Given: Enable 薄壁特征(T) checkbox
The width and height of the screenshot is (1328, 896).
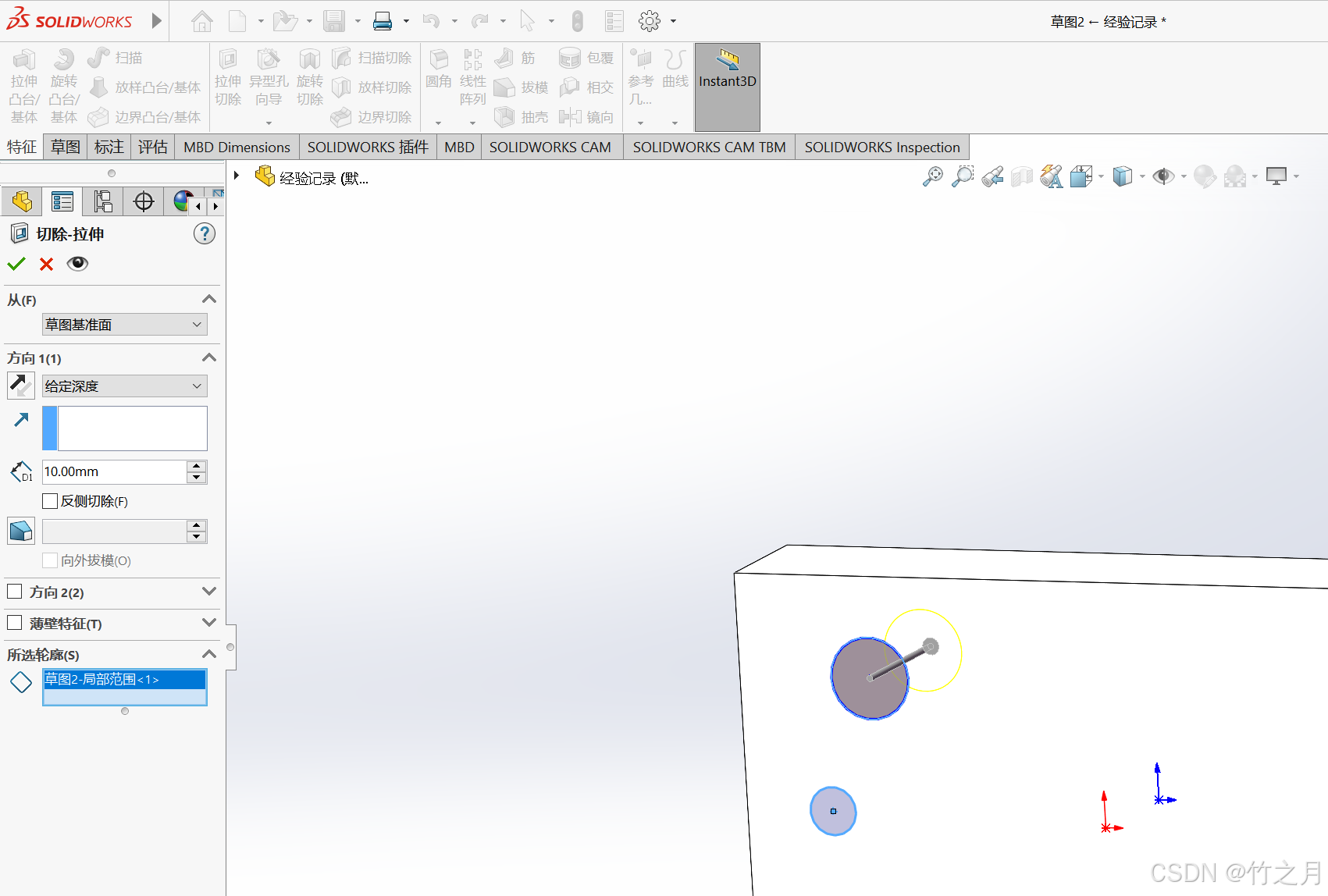Looking at the screenshot, I should [x=14, y=623].
